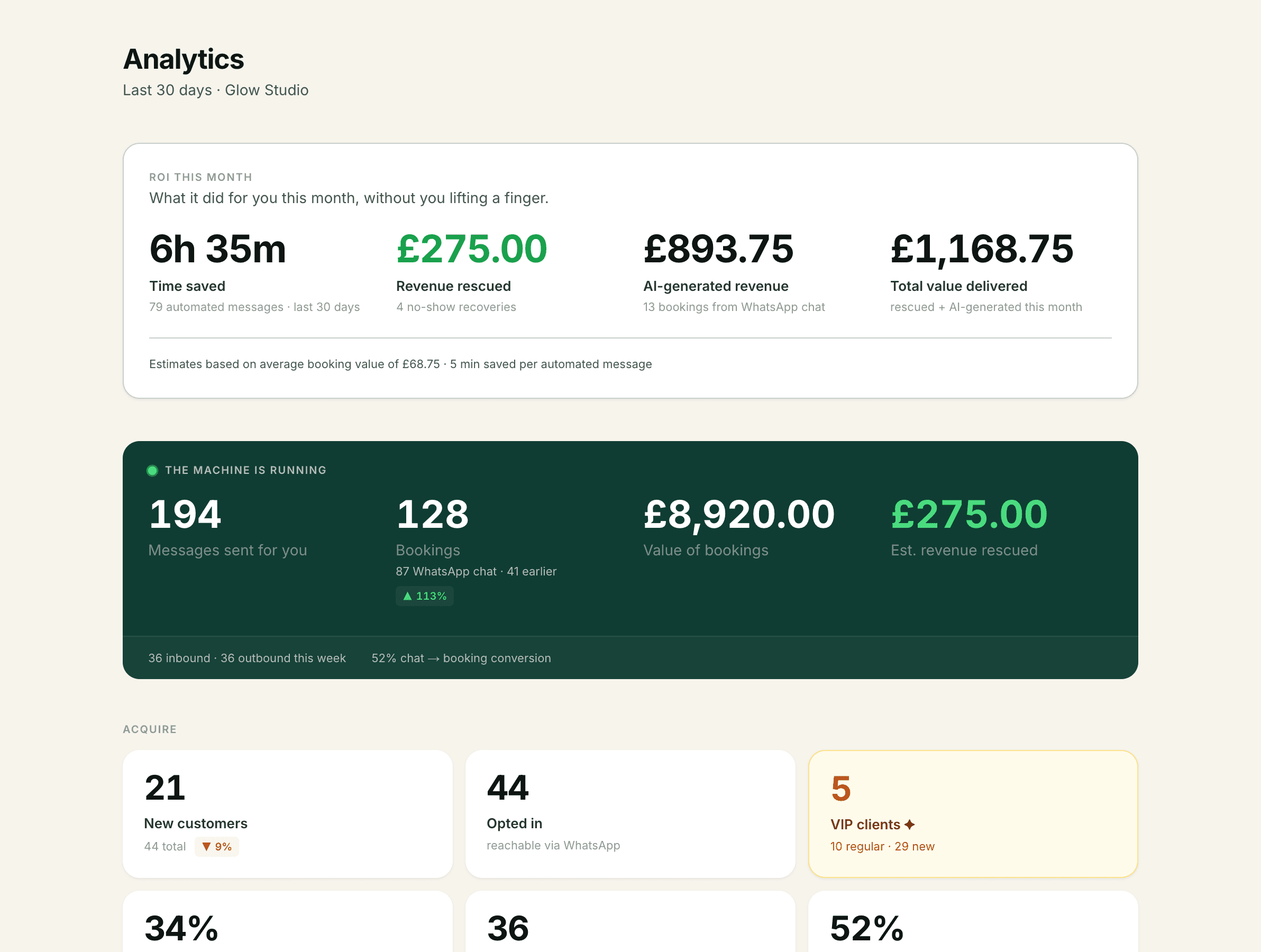Viewport: 1261px width, 952px height.
Task: Open the 52% card
Action: (973, 922)
